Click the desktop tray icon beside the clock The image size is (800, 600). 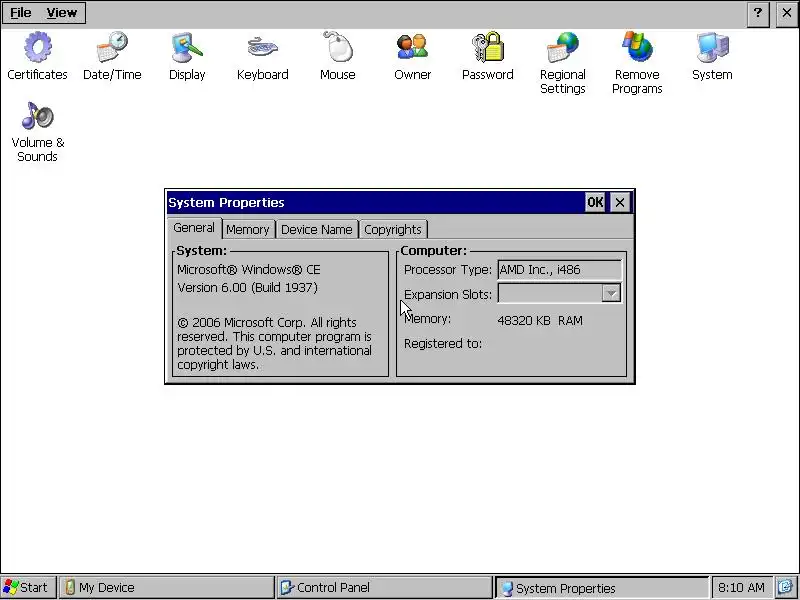[786, 588]
